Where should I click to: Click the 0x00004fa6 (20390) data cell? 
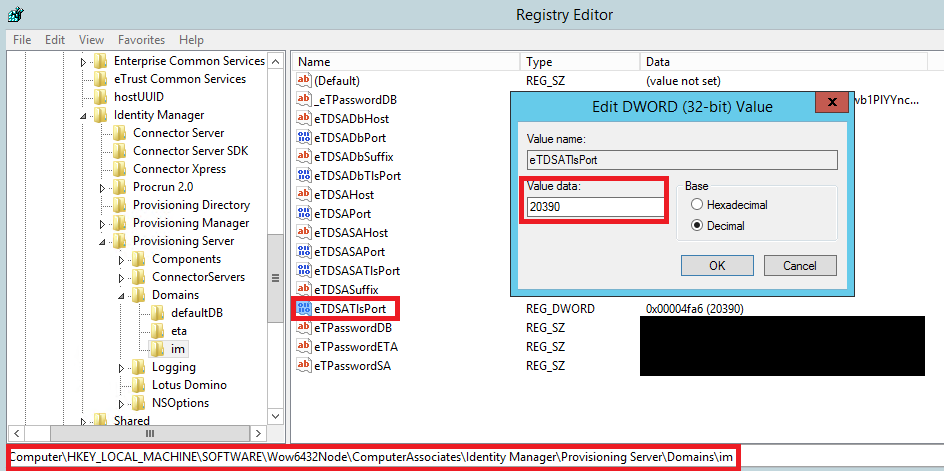694,309
